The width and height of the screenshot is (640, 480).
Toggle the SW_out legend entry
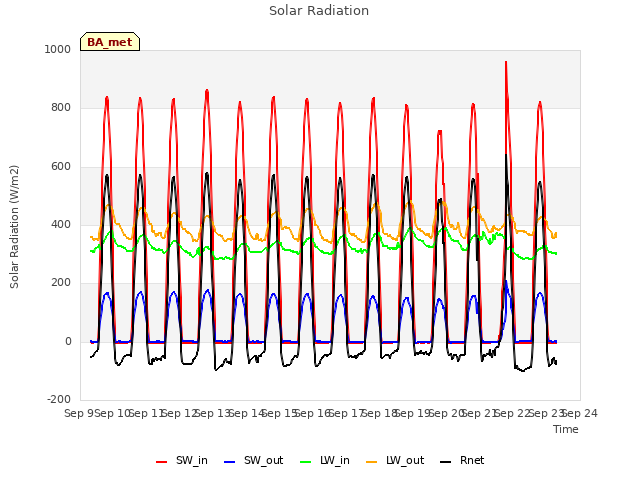tap(253, 461)
